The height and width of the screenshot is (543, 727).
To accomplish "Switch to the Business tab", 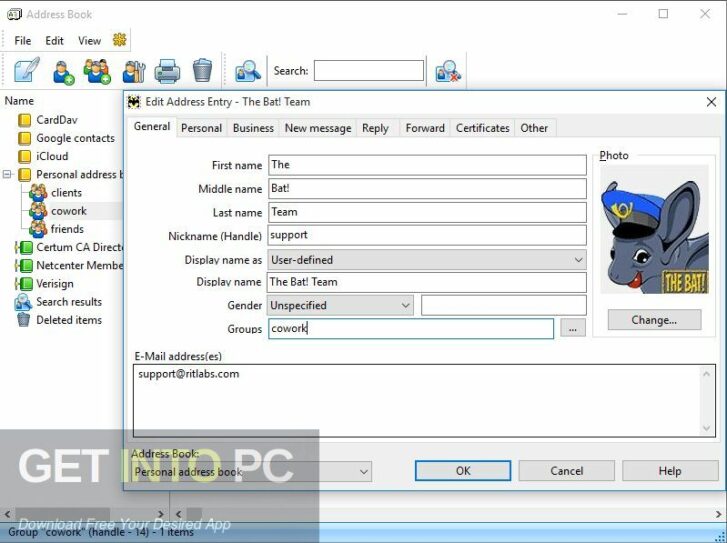I will click(253, 128).
